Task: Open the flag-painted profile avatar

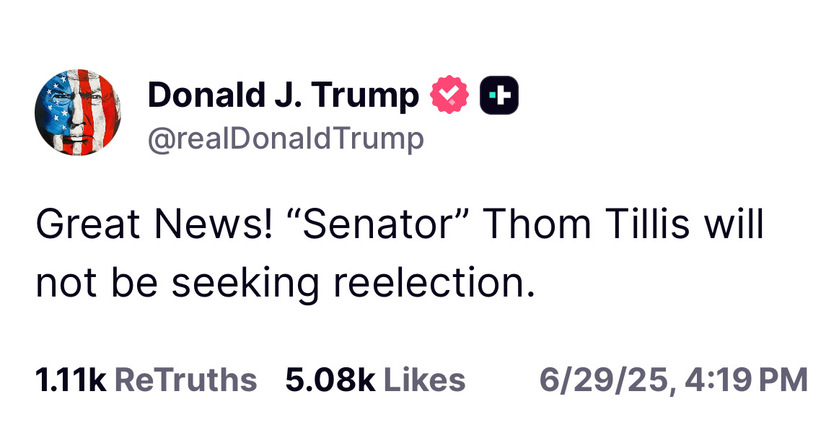Action: point(78,112)
